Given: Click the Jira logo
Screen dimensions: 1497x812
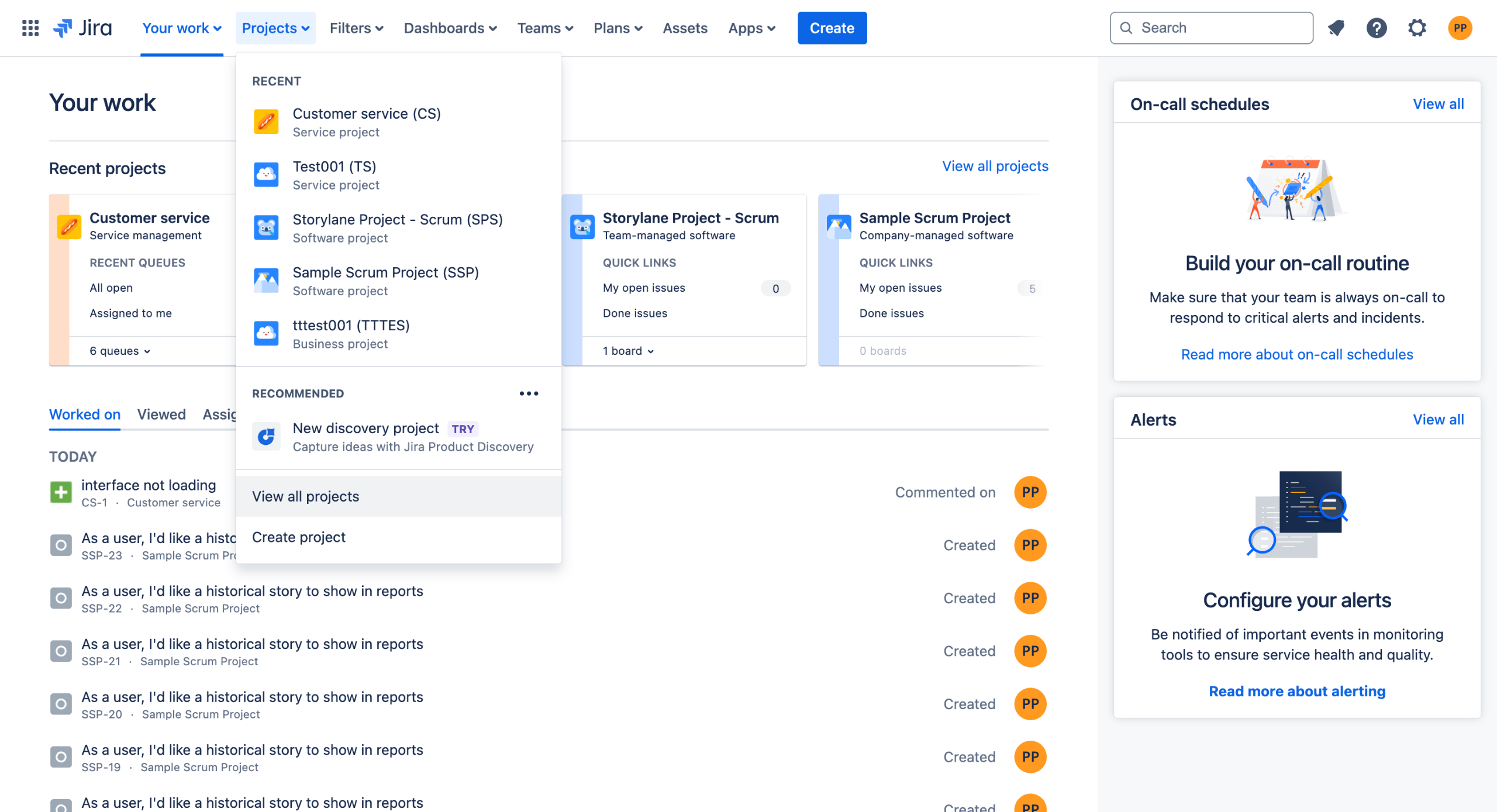Looking at the screenshot, I should point(83,28).
